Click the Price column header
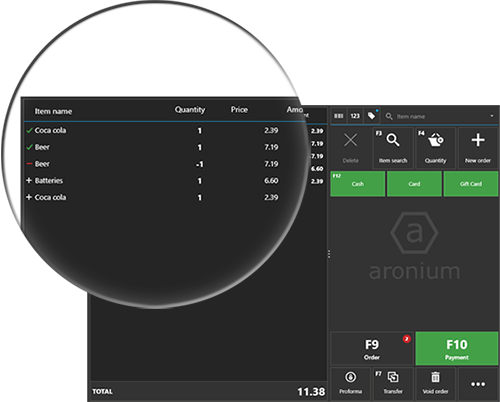Image resolution: width=500 pixels, height=402 pixels. click(239, 110)
